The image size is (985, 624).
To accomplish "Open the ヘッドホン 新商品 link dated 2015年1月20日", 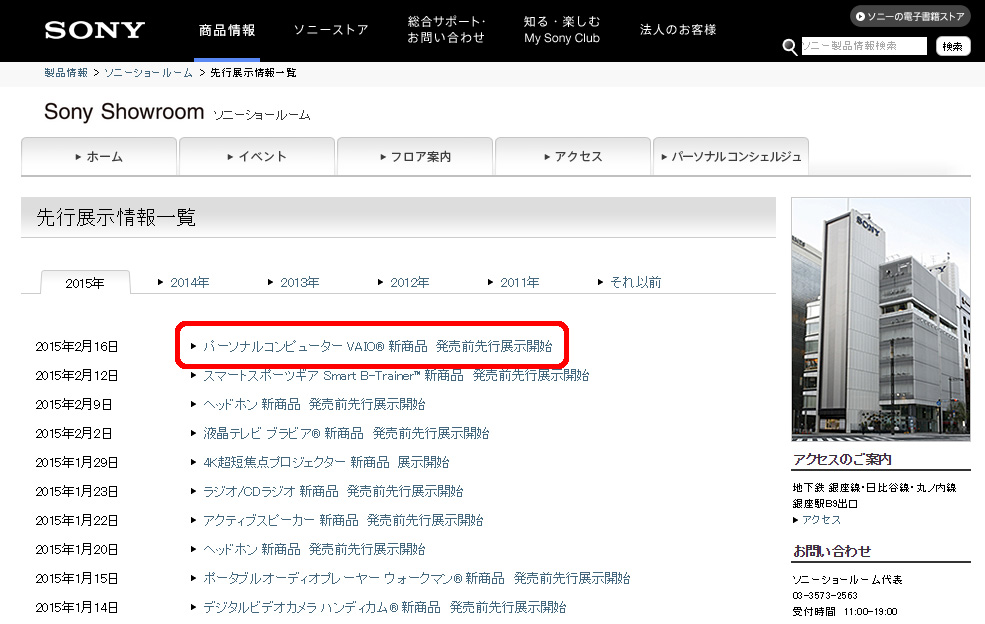I will click(x=314, y=549).
